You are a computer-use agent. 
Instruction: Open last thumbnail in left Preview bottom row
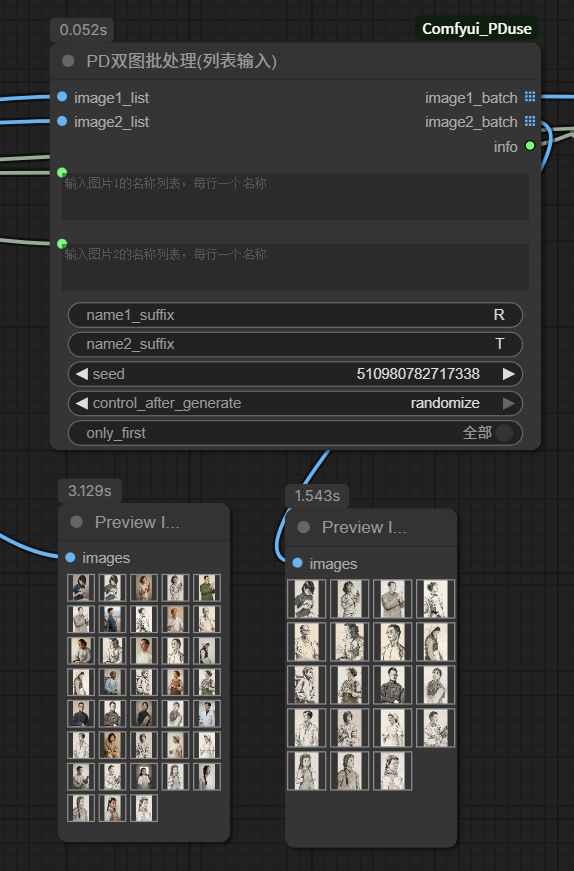144,808
